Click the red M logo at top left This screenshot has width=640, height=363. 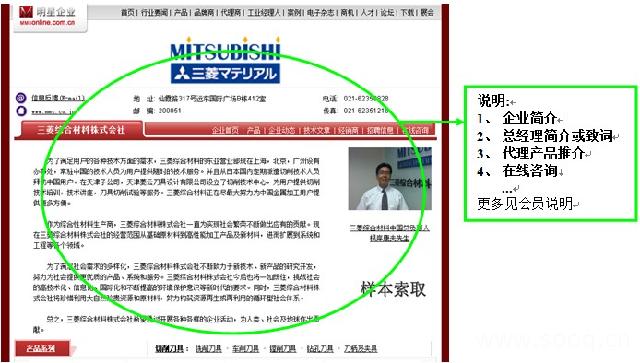25,12
